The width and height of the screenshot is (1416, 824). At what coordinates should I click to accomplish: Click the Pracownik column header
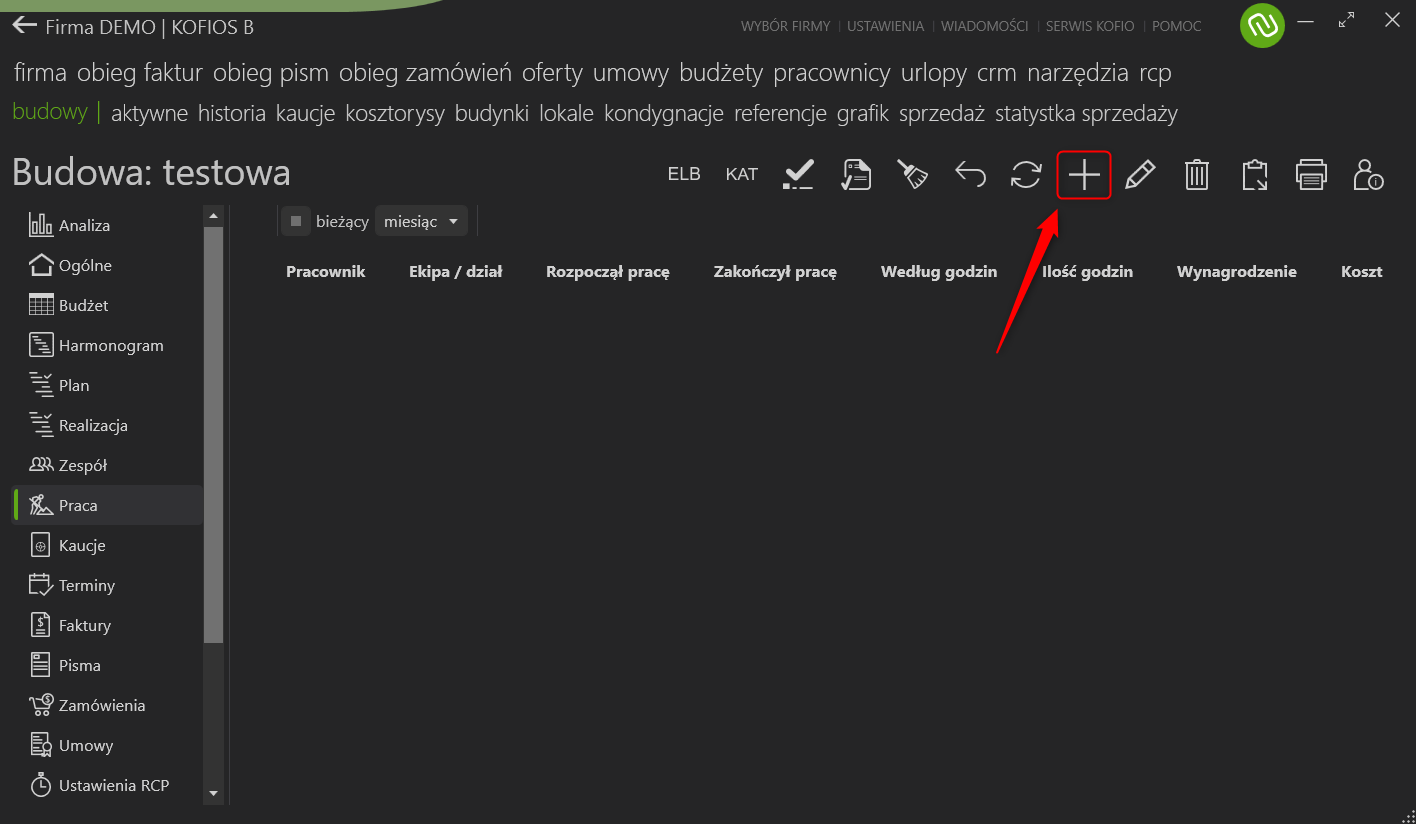326,271
